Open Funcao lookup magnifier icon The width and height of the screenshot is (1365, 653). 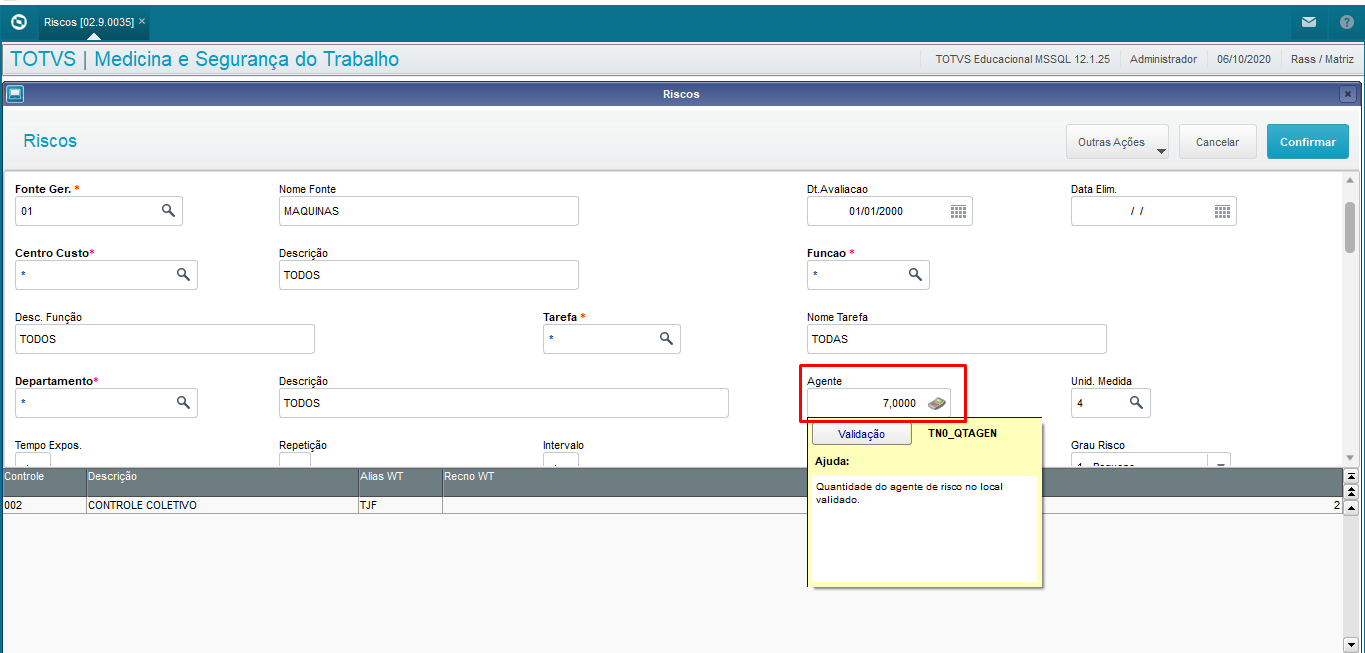[915, 275]
